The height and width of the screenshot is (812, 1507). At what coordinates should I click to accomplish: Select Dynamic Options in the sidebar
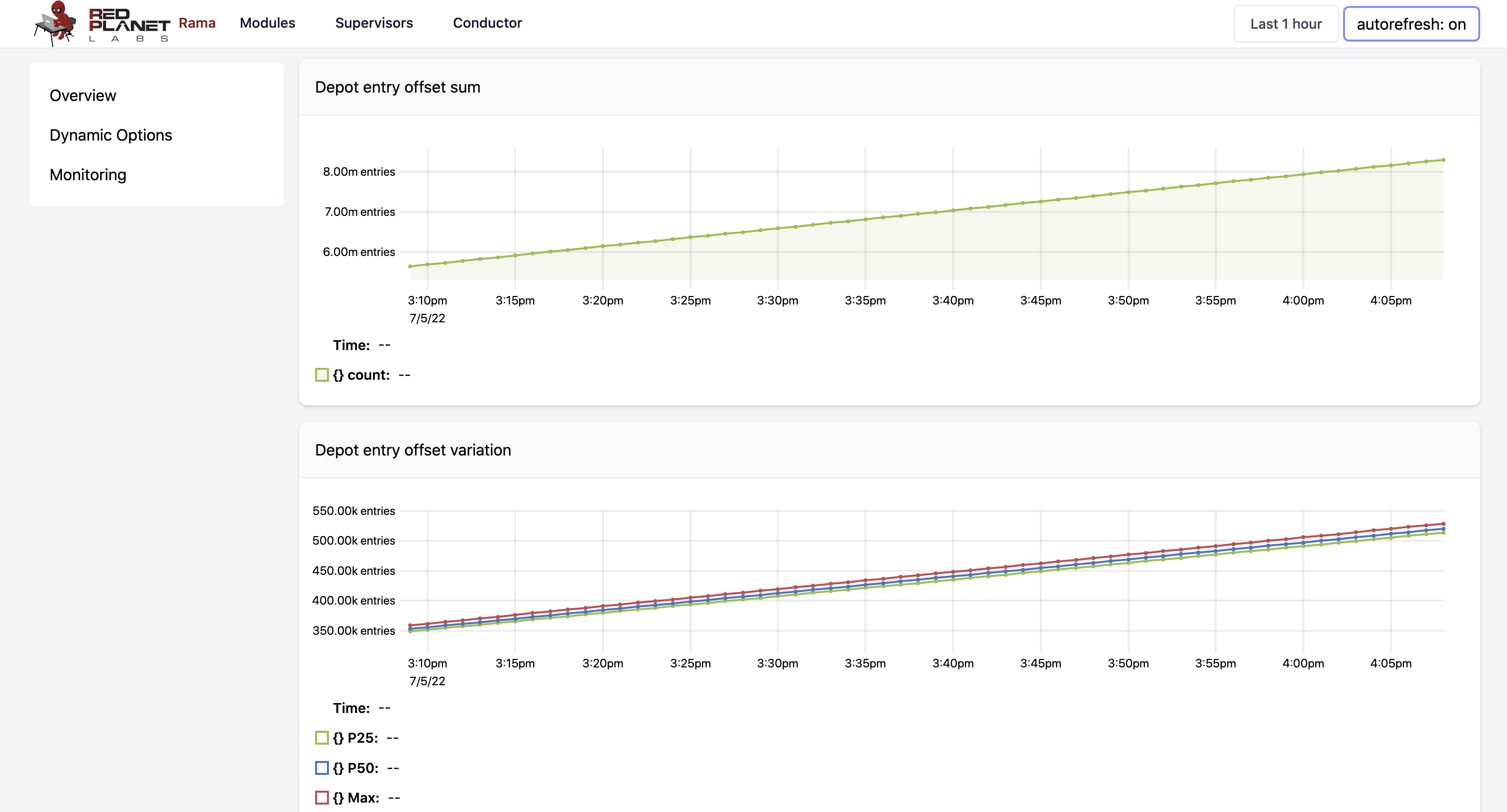[x=111, y=135]
